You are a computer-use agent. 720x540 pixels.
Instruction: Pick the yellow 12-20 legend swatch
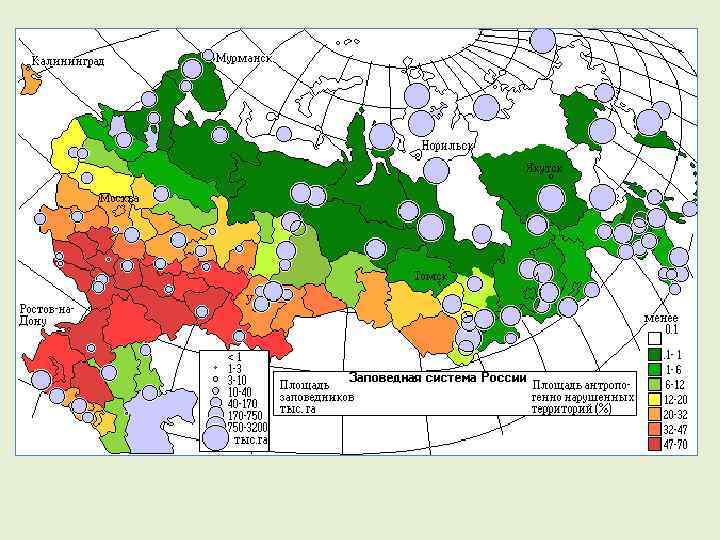coord(654,399)
